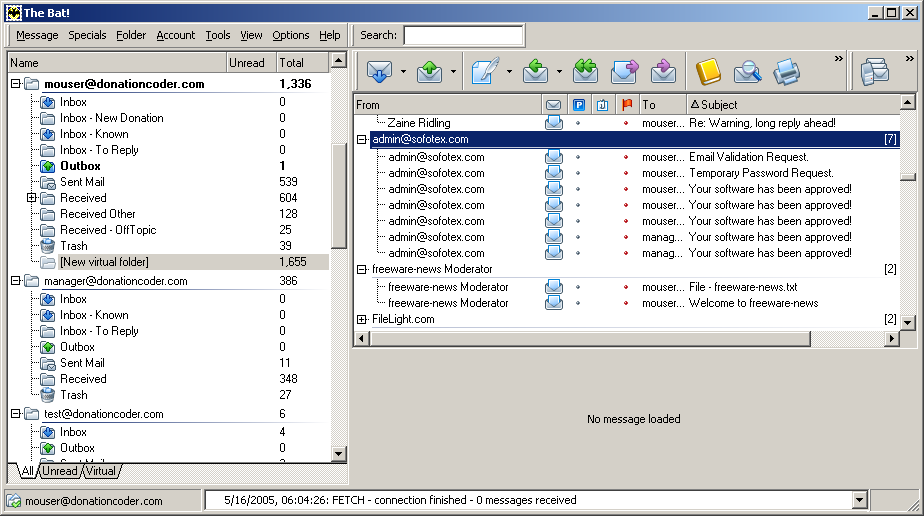Image resolution: width=924 pixels, height=516 pixels.
Task: Expand the FileLight.com message thread
Action: 362,319
